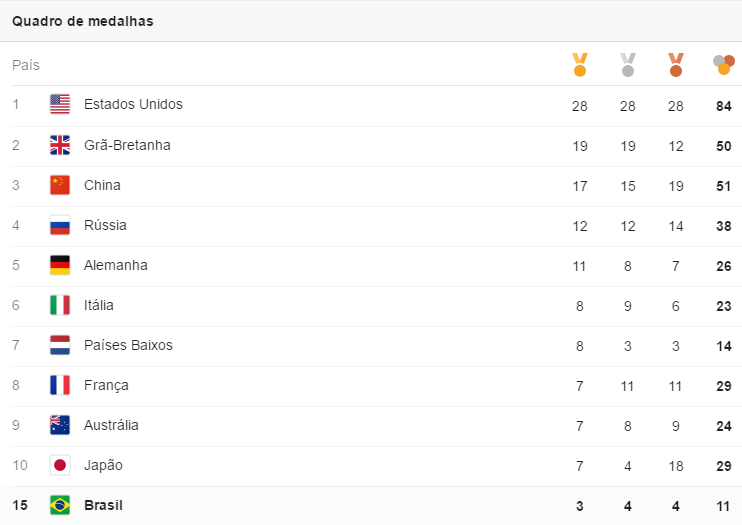Image resolution: width=742 pixels, height=525 pixels.
Task: Click the United States flag icon
Action: pyautogui.click(x=60, y=104)
